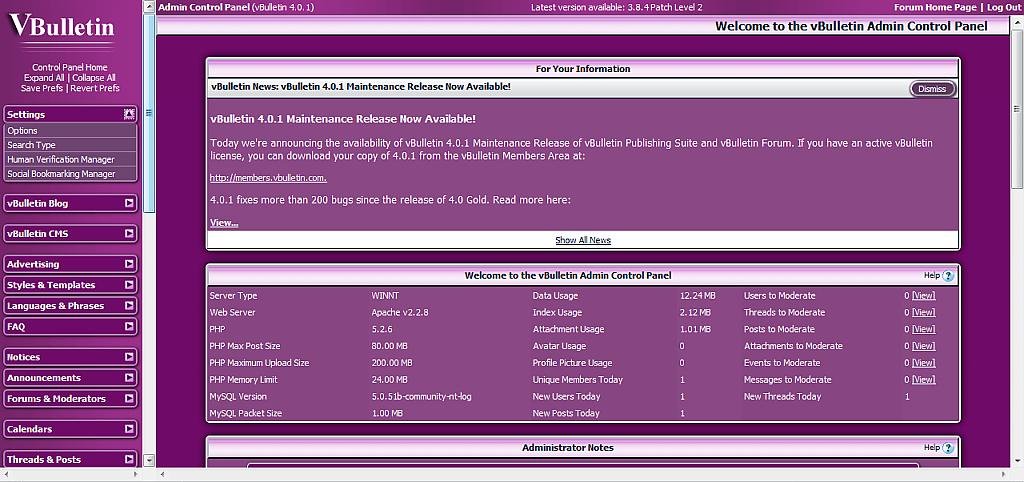Viewport: 1024px width, 482px height.
Task: Click the 'PHP Memory Limit' label
Action: coord(244,379)
